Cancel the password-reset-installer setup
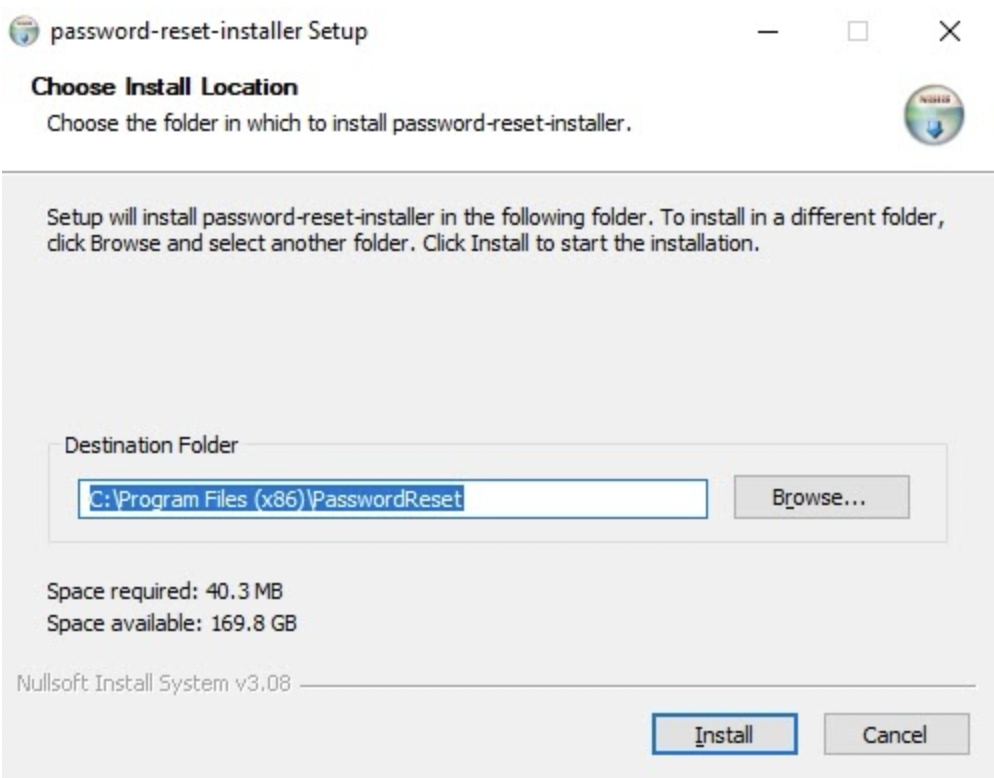Image resolution: width=994 pixels, height=778 pixels. [896, 734]
